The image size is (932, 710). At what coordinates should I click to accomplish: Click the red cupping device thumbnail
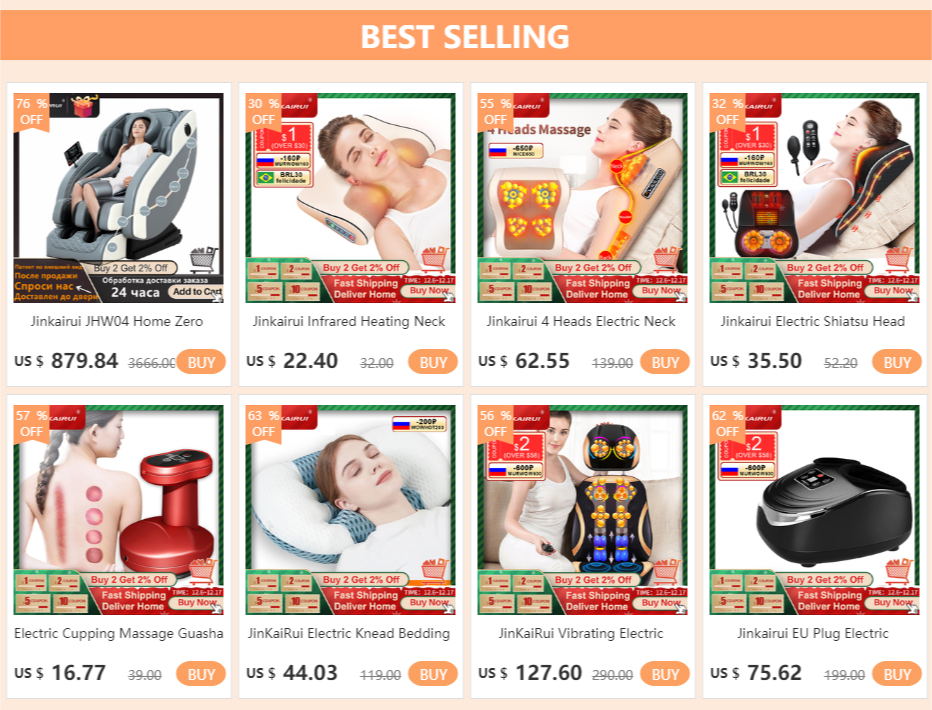point(119,510)
